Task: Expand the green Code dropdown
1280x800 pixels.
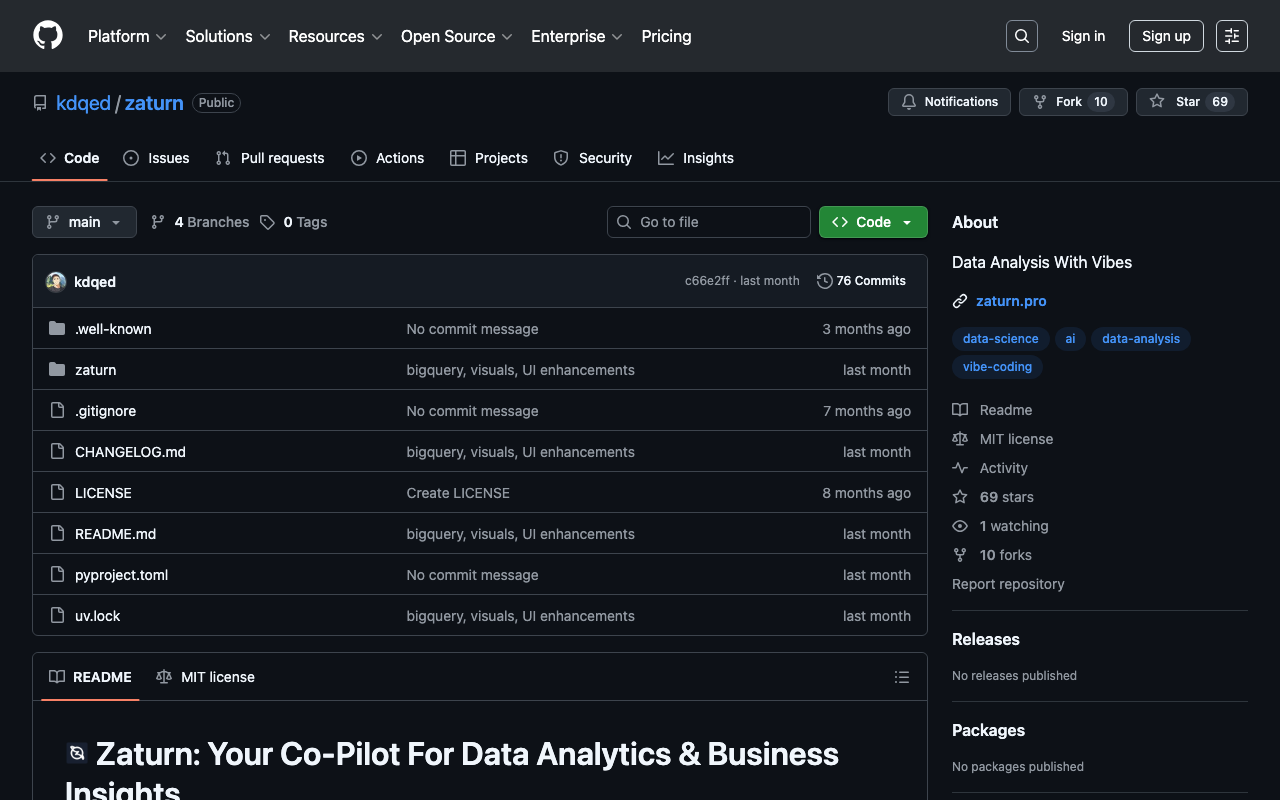Action: (x=872, y=222)
